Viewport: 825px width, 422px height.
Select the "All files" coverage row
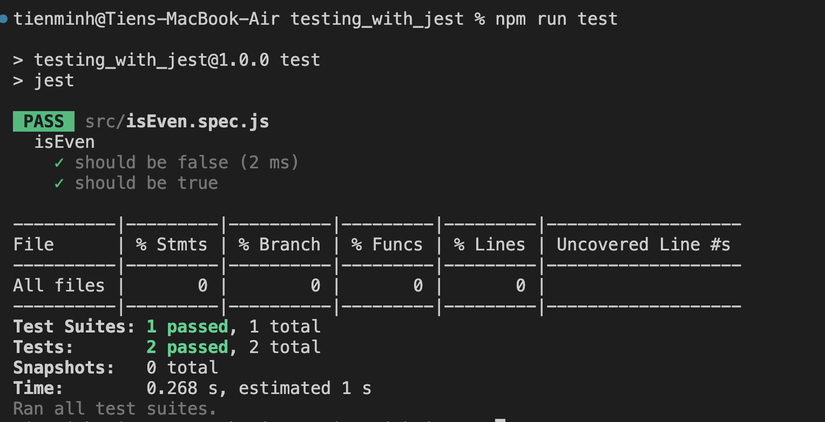point(58,285)
